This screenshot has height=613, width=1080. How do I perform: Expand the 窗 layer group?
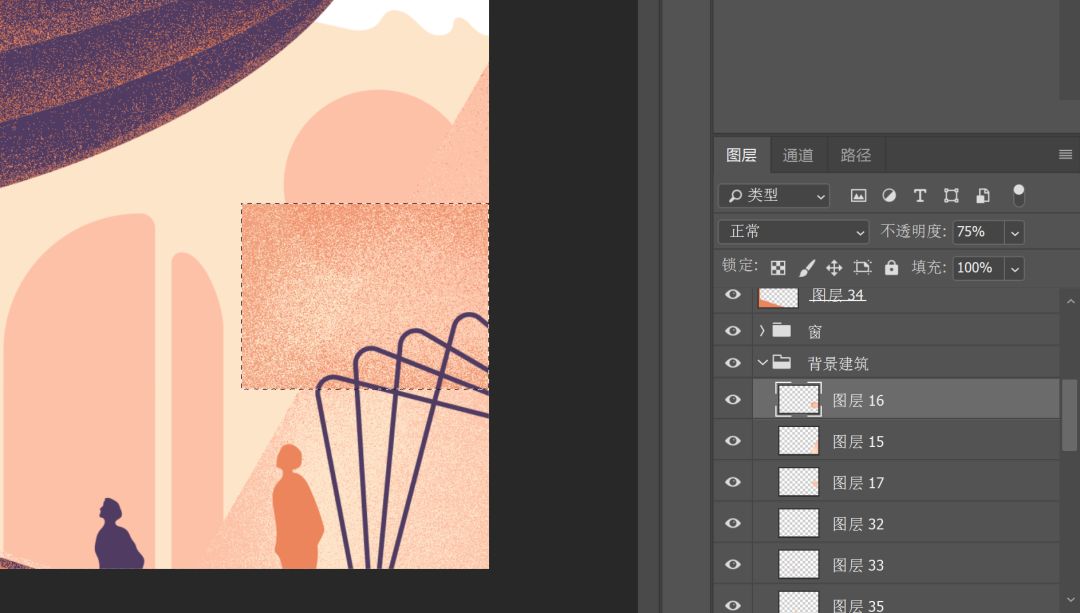762,331
